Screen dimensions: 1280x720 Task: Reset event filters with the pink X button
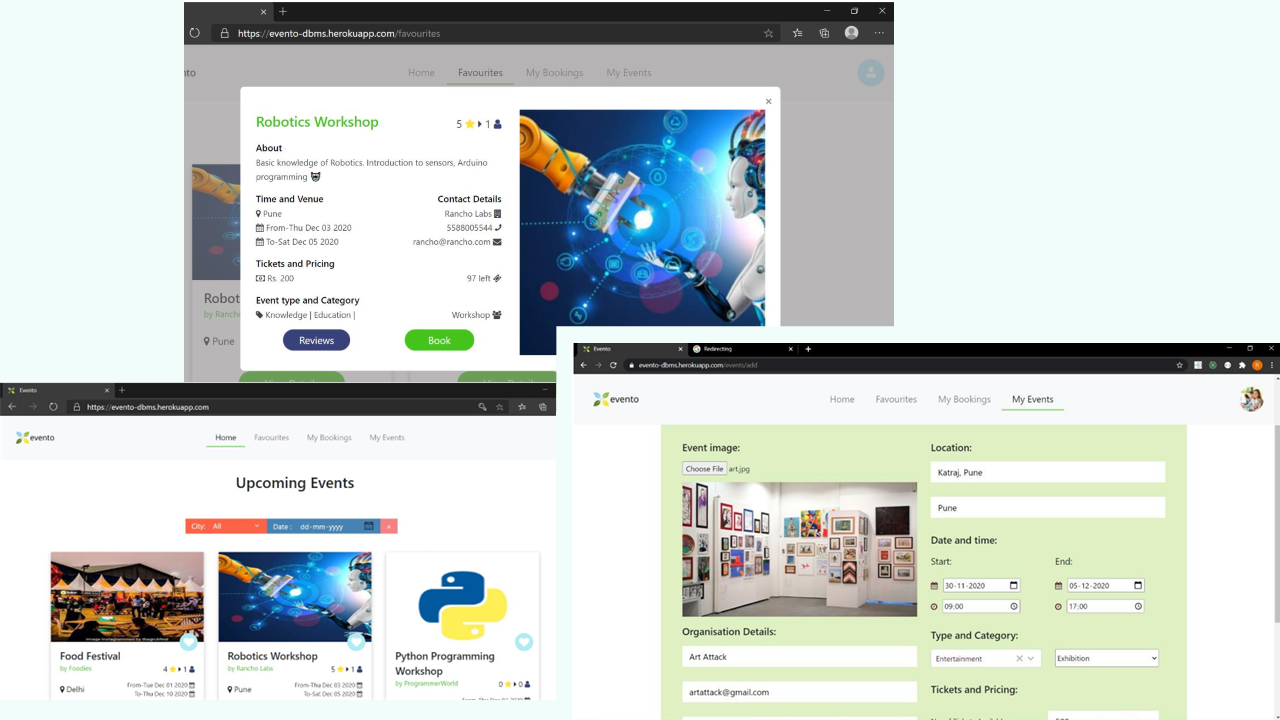389,526
